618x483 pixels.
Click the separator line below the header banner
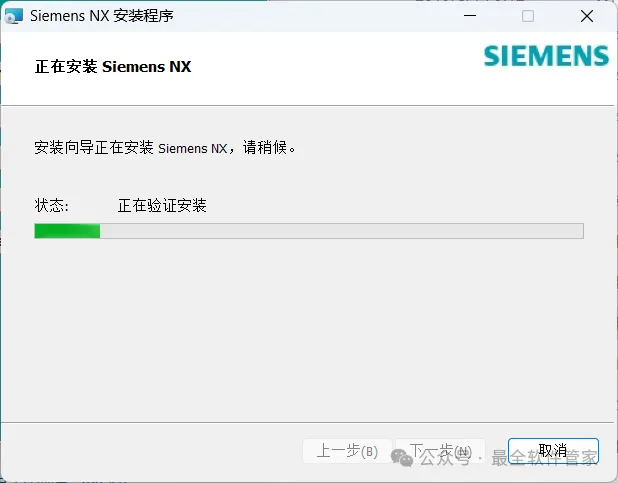tap(307, 105)
